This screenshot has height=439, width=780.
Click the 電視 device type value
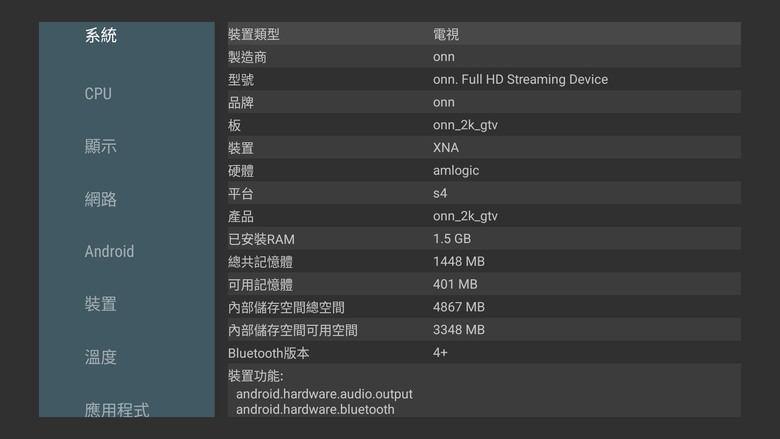(x=446, y=34)
